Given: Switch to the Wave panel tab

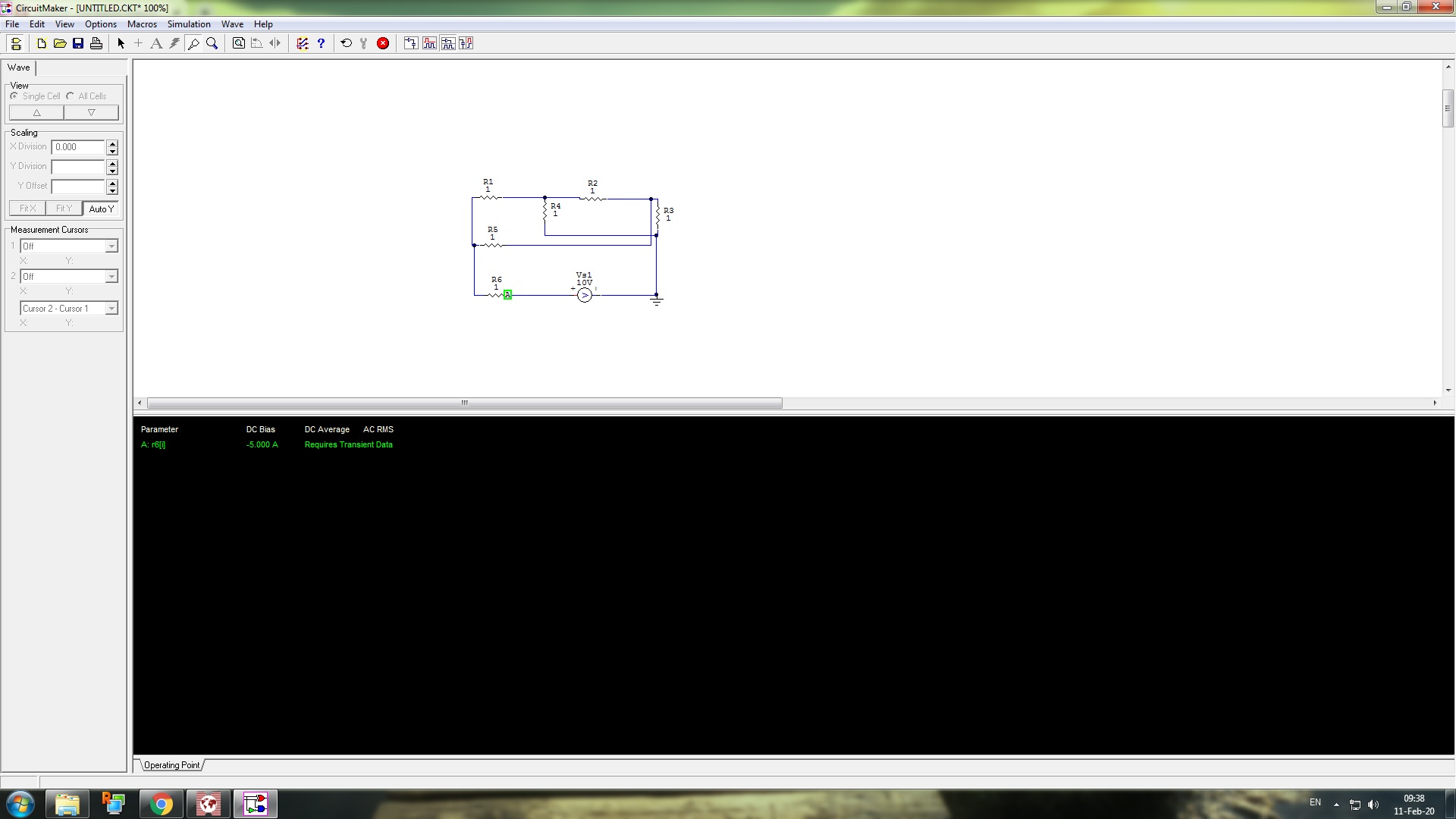Looking at the screenshot, I should [x=19, y=67].
